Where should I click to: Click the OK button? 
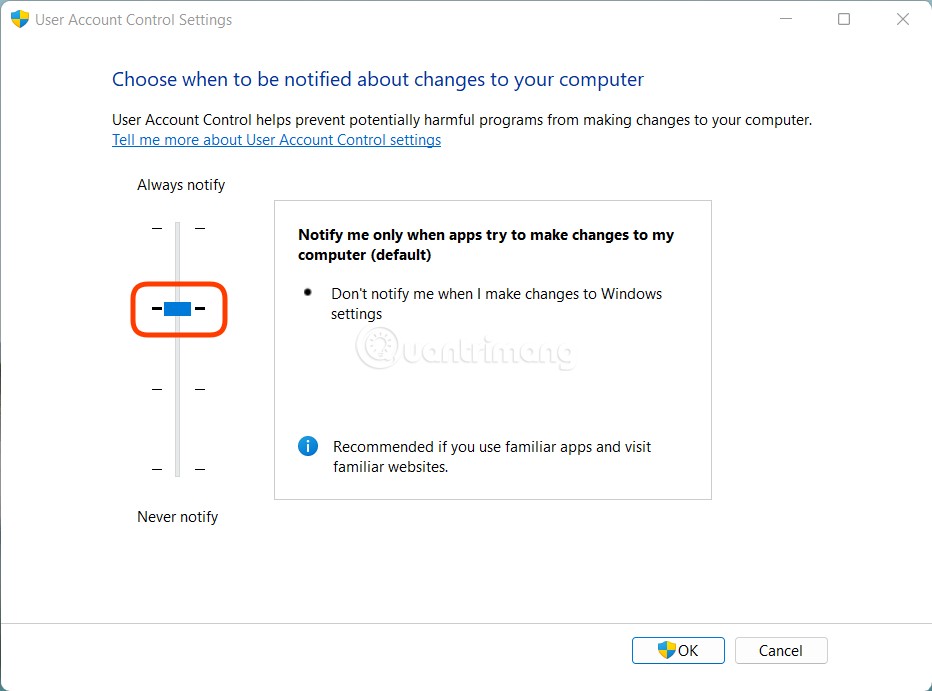(678, 650)
